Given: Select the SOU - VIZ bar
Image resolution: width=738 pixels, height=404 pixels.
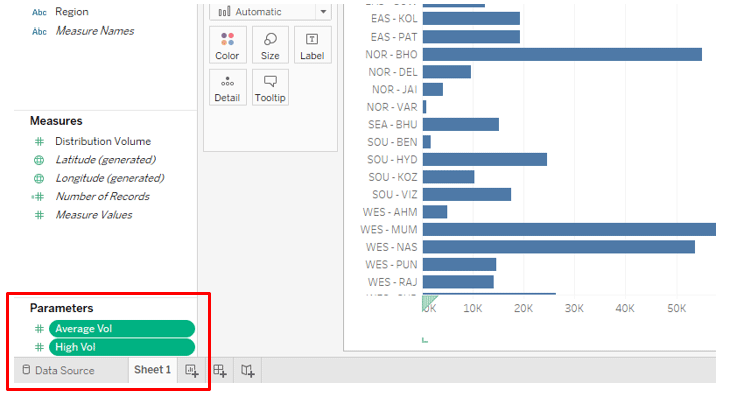Looking at the screenshot, I should [x=466, y=194].
